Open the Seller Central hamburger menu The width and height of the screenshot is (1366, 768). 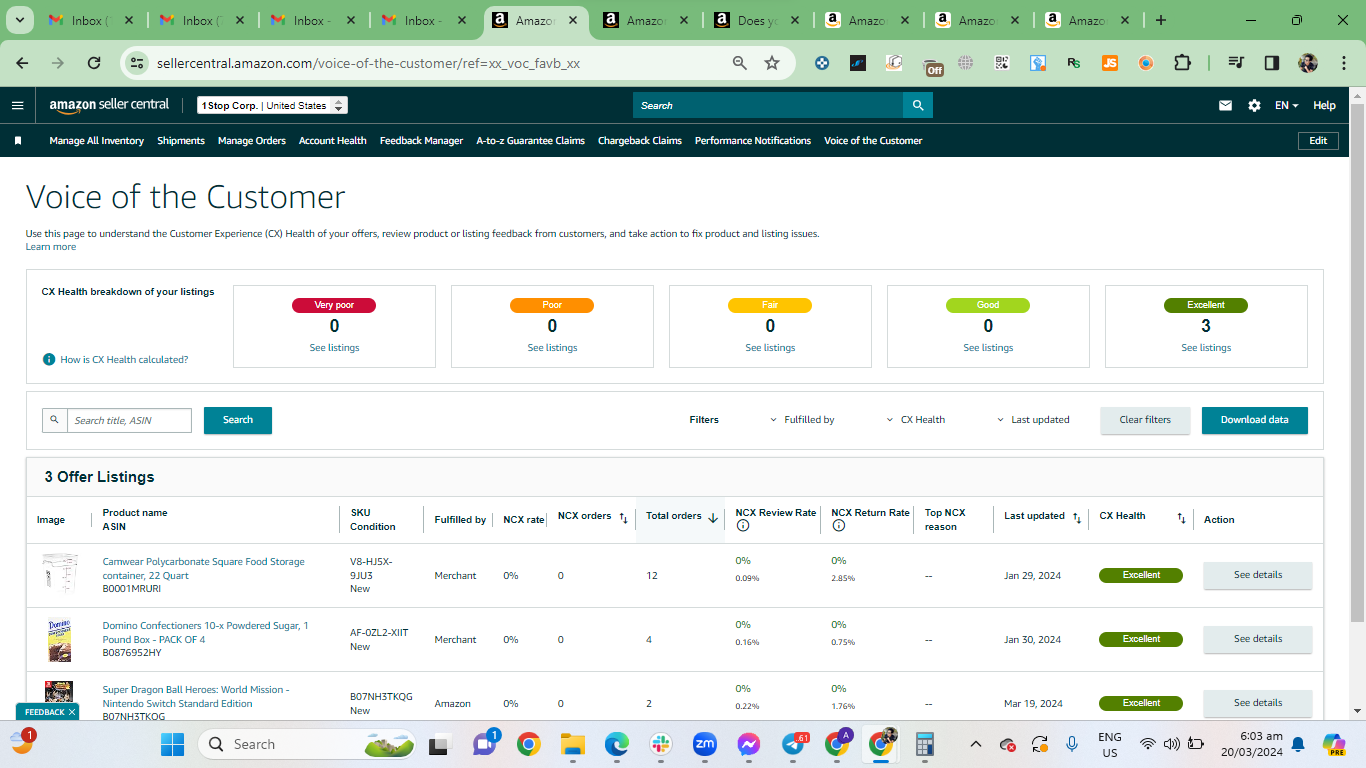17,105
